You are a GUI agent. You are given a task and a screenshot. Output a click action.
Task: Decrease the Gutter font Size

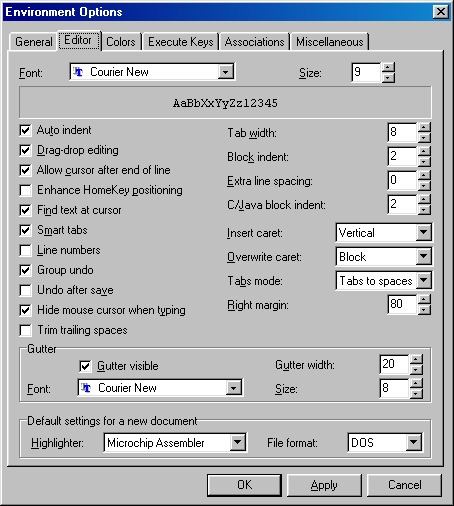click(416, 393)
